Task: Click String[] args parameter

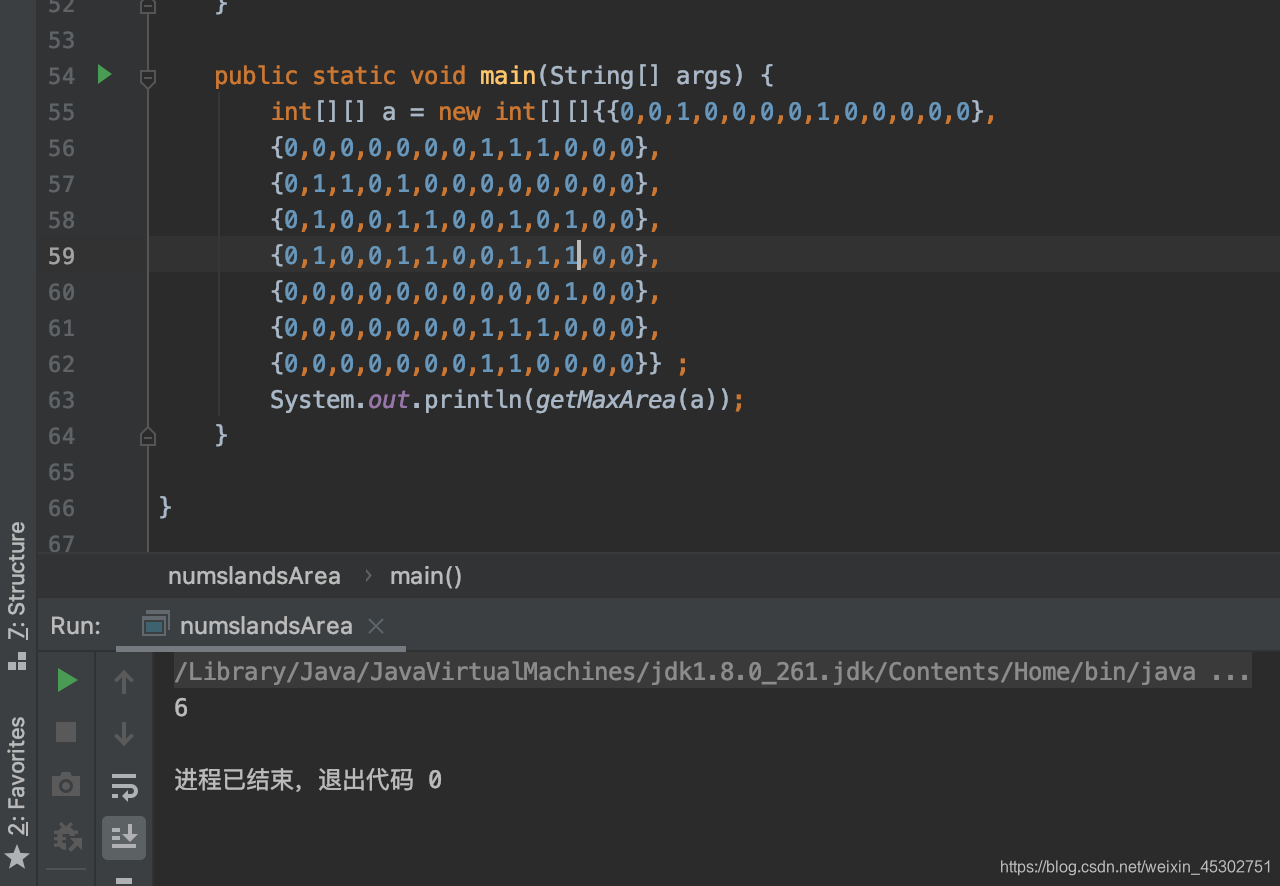Action: pyautogui.click(x=641, y=76)
